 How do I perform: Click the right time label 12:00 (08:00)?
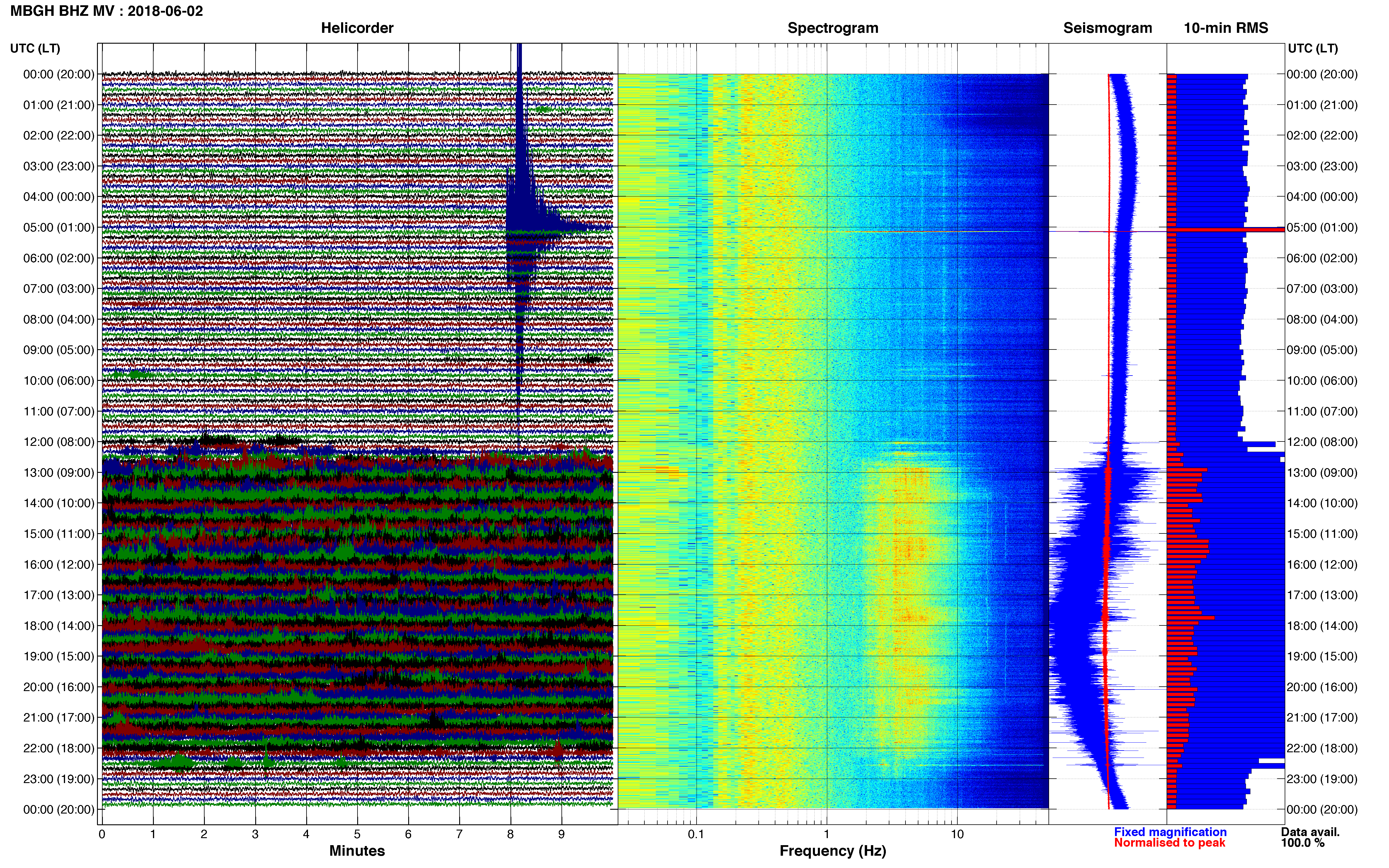[1322, 442]
